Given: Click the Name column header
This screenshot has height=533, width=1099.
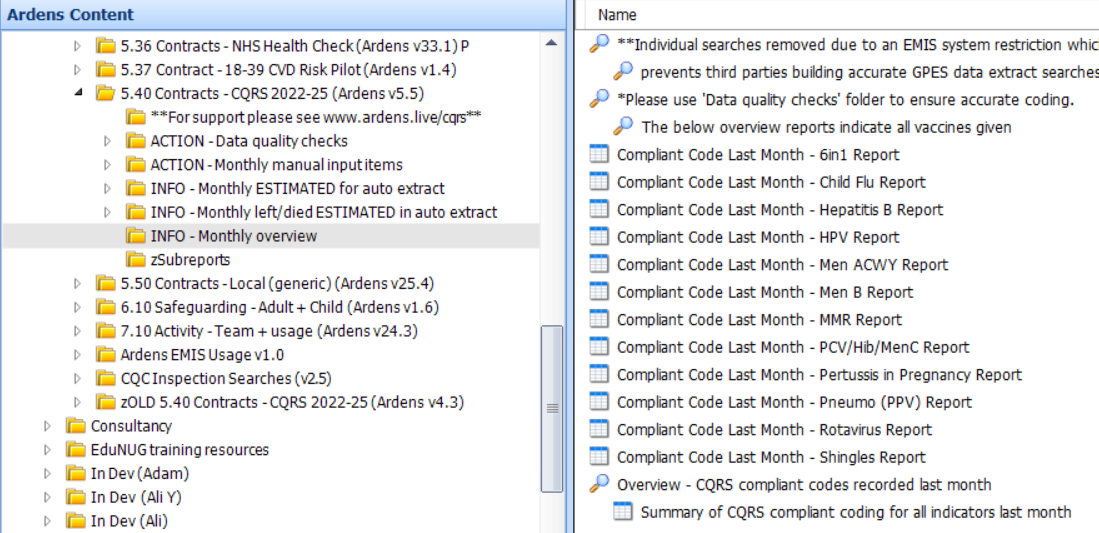Looking at the screenshot, I should (617, 15).
